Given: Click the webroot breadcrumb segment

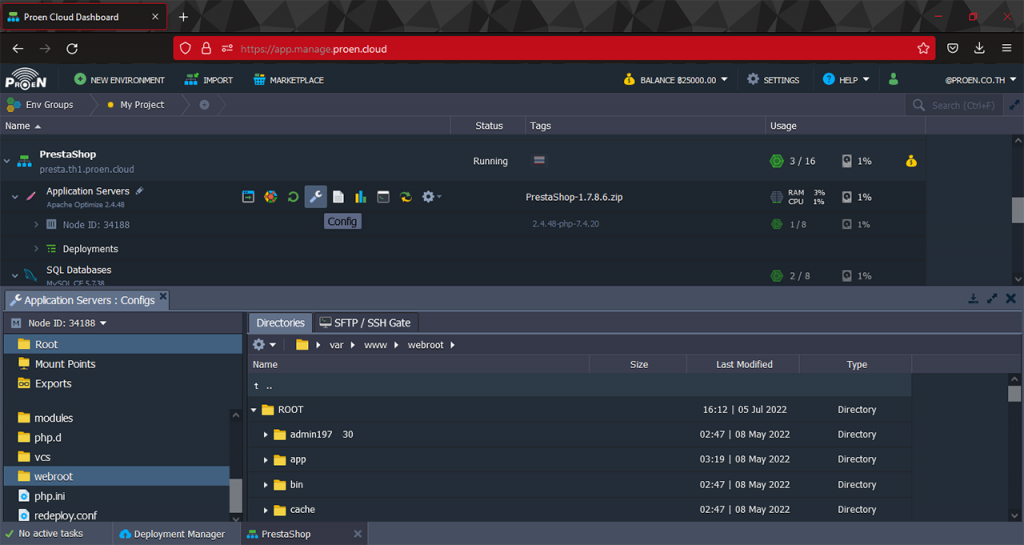Looking at the screenshot, I should click(425, 345).
